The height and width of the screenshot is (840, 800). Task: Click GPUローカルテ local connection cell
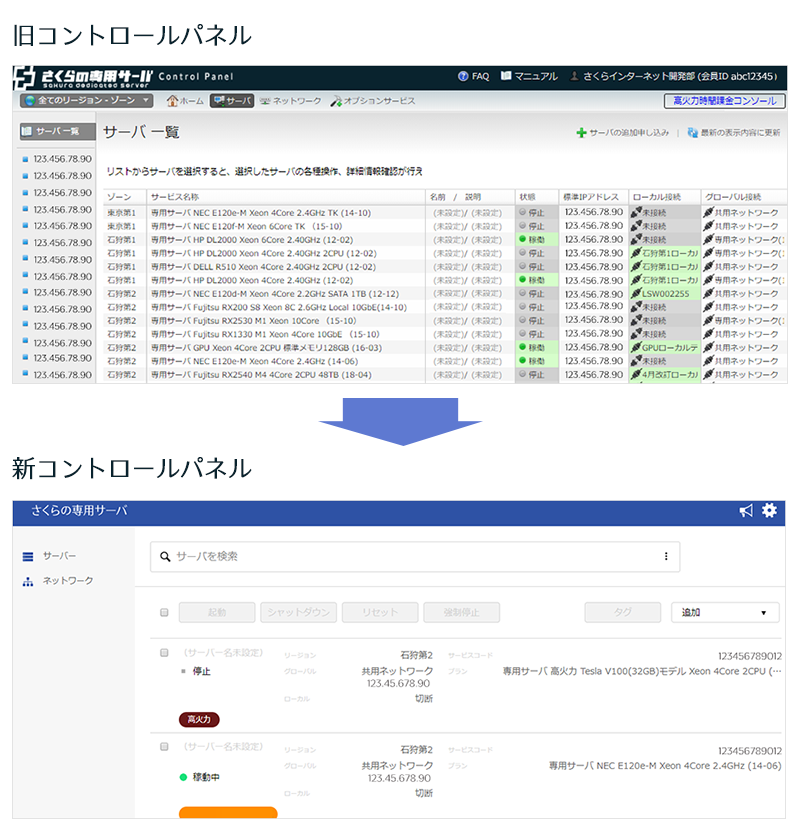tap(664, 347)
